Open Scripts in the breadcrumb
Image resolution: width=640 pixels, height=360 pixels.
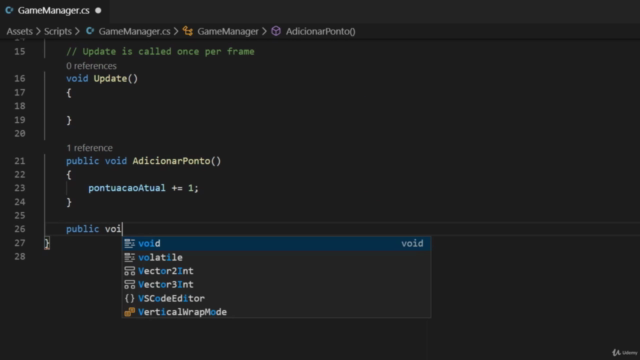point(58,31)
